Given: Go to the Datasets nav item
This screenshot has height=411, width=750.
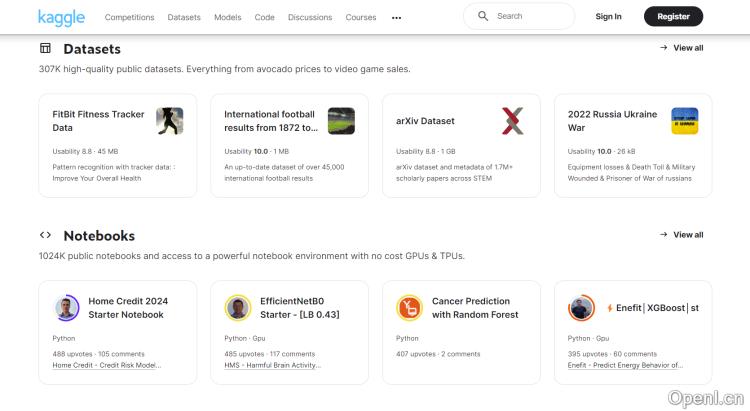Looking at the screenshot, I should (x=184, y=17).
